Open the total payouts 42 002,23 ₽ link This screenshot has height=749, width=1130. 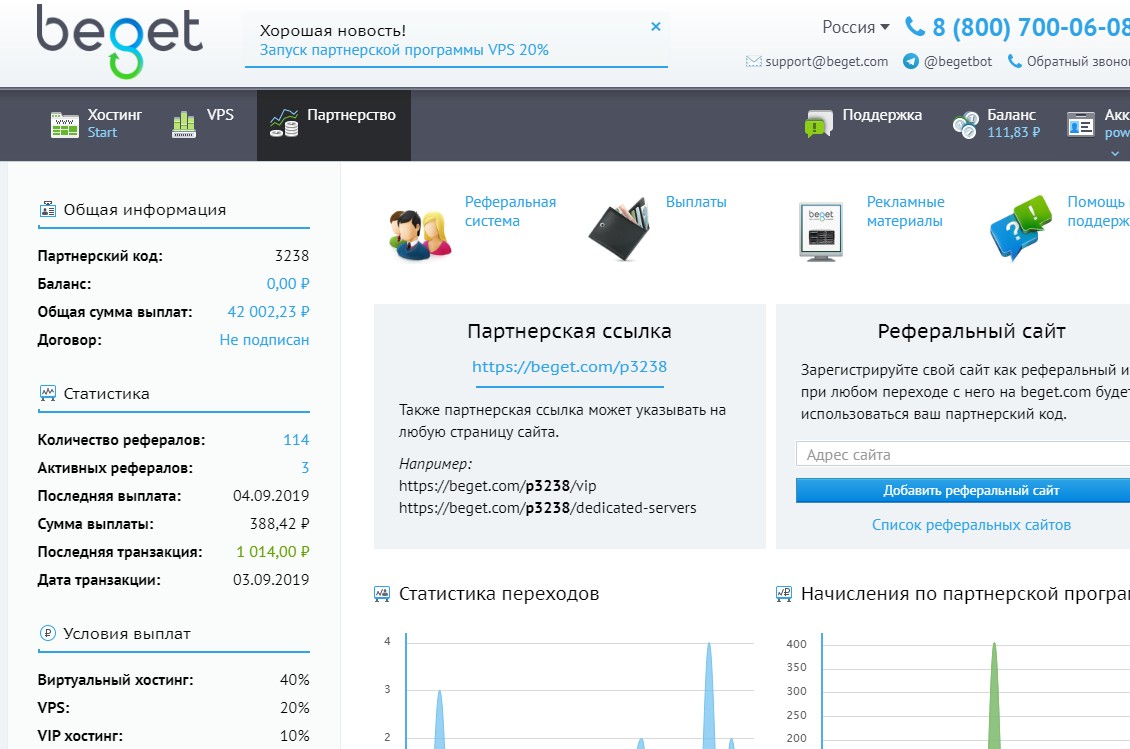[268, 312]
